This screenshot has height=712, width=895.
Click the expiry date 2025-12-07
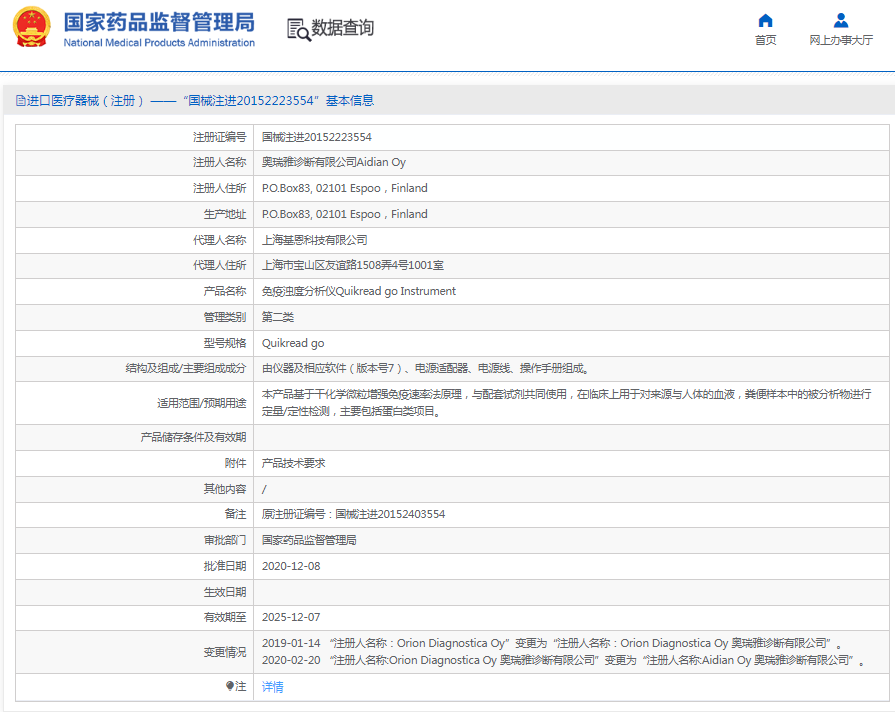click(291, 617)
